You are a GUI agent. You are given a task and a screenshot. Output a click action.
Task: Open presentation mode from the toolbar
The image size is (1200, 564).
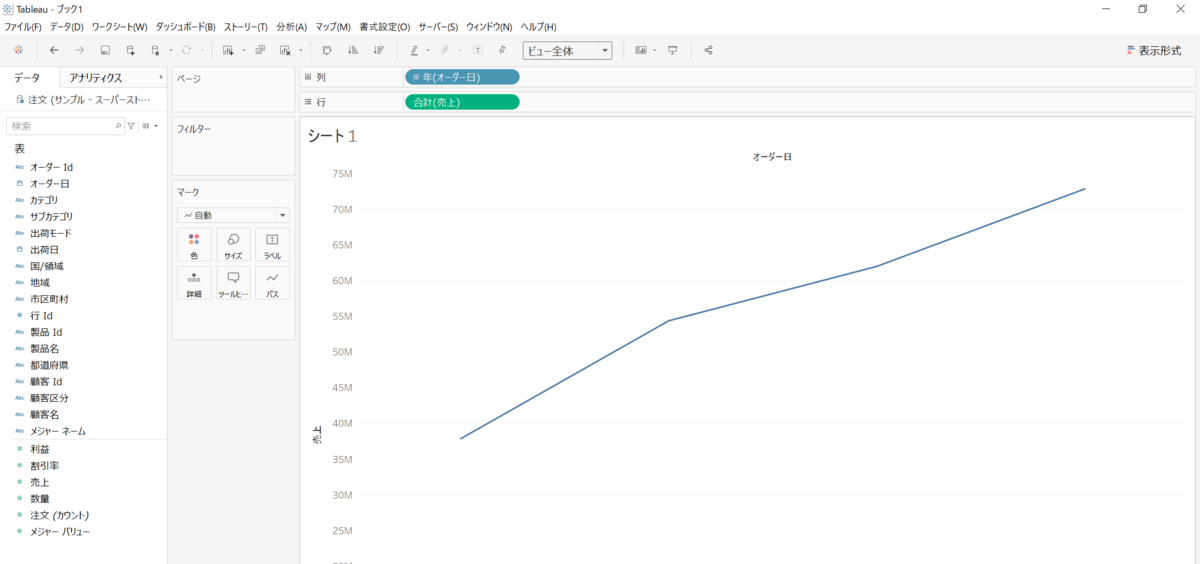tap(673, 50)
